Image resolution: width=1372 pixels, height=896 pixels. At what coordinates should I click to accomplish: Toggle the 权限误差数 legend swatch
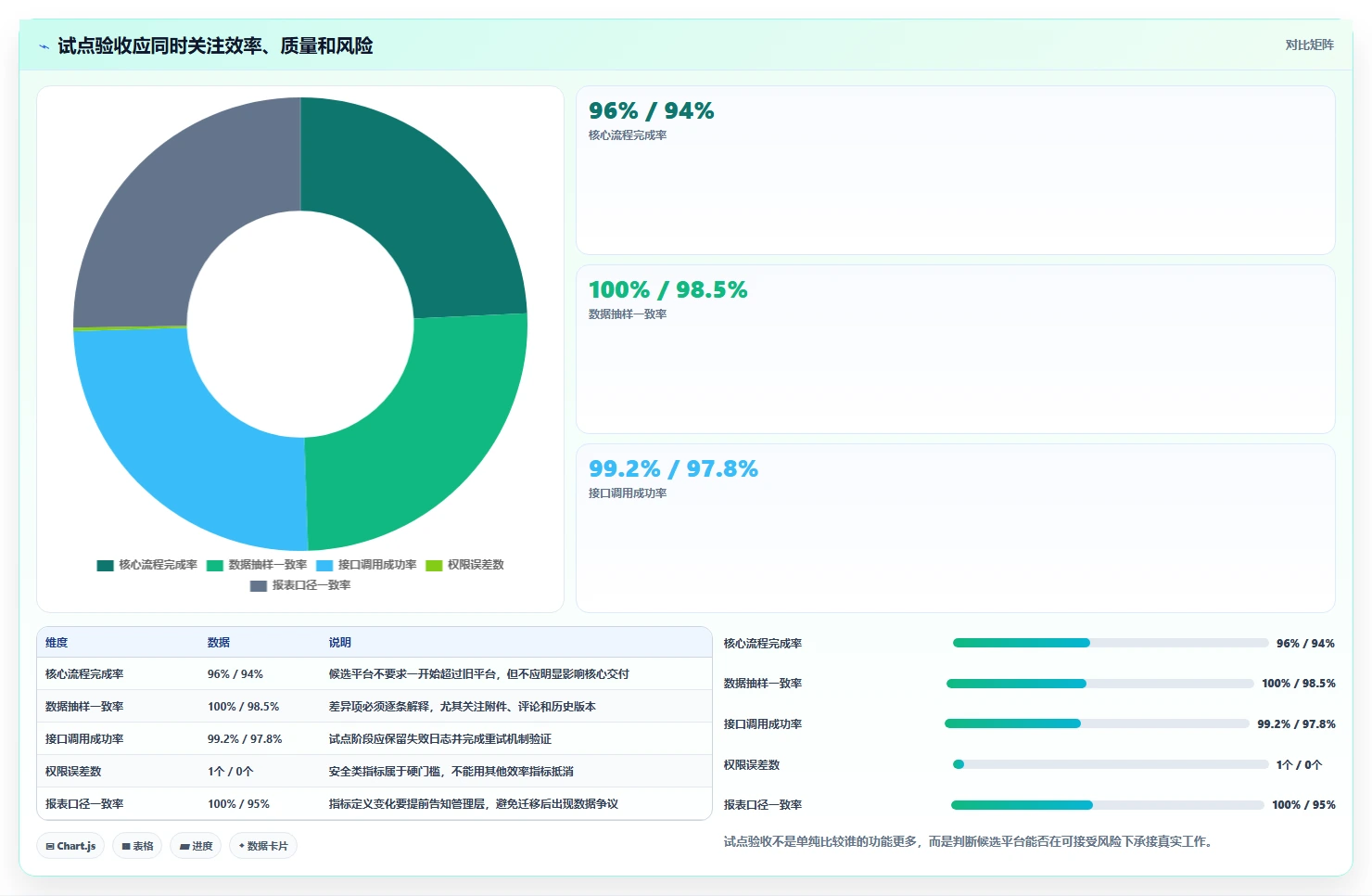[434, 565]
